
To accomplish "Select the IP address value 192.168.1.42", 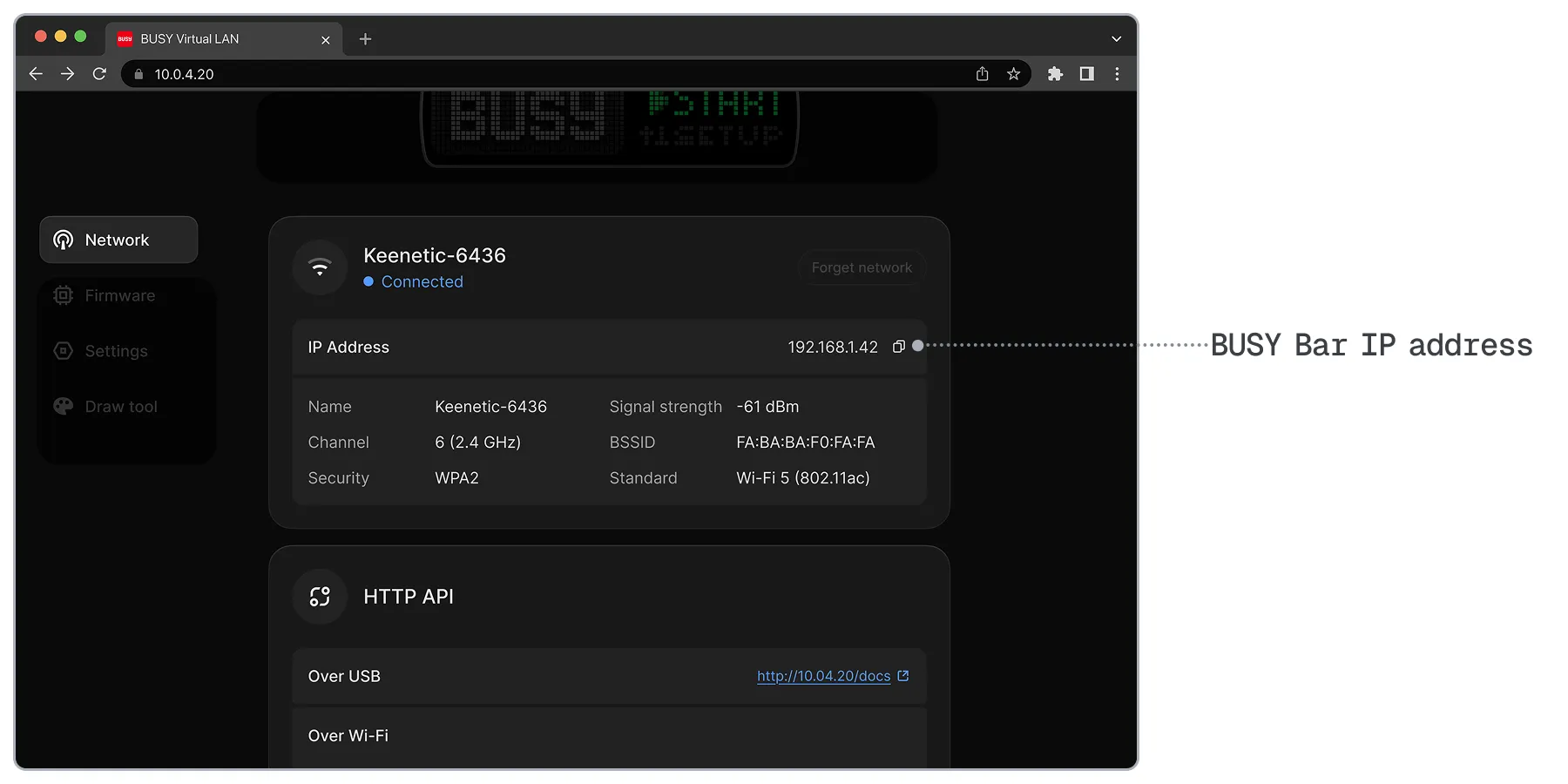I will pos(833,347).
